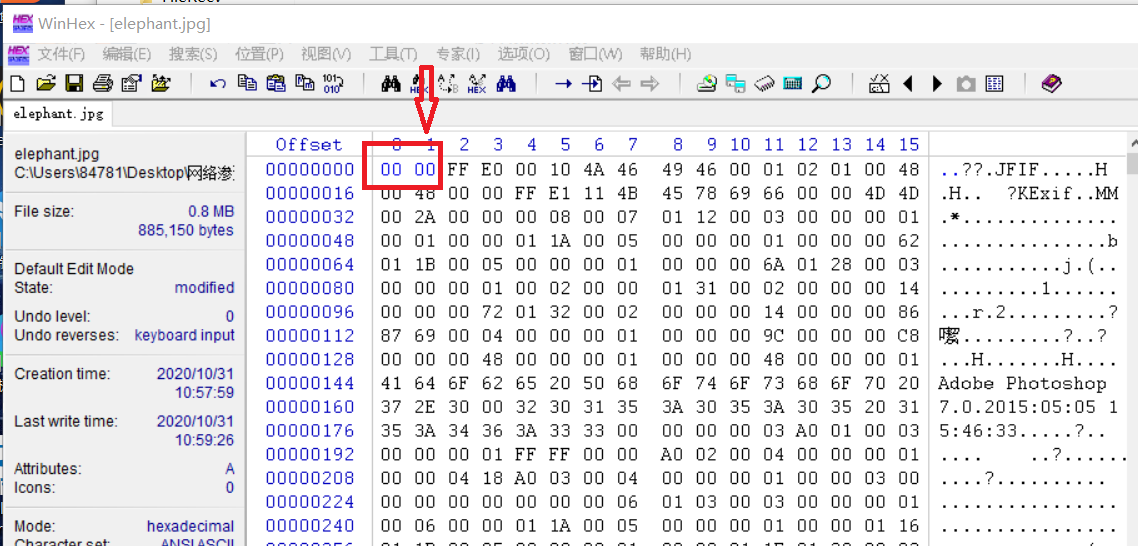
Task: Click offset row 00000144
Action: pos(310,383)
